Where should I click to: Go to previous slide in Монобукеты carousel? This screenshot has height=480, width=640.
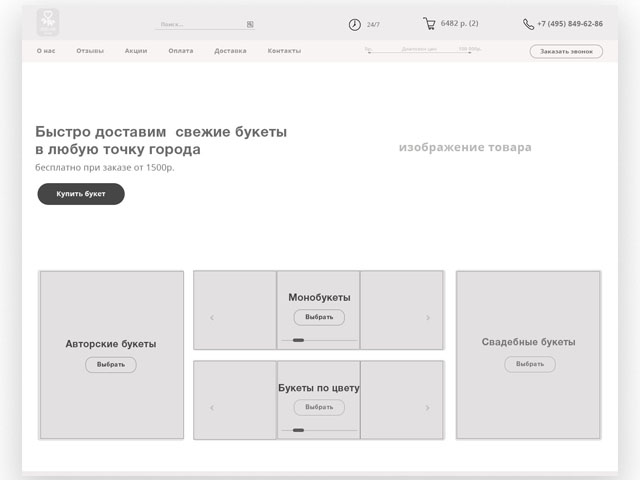pos(212,318)
